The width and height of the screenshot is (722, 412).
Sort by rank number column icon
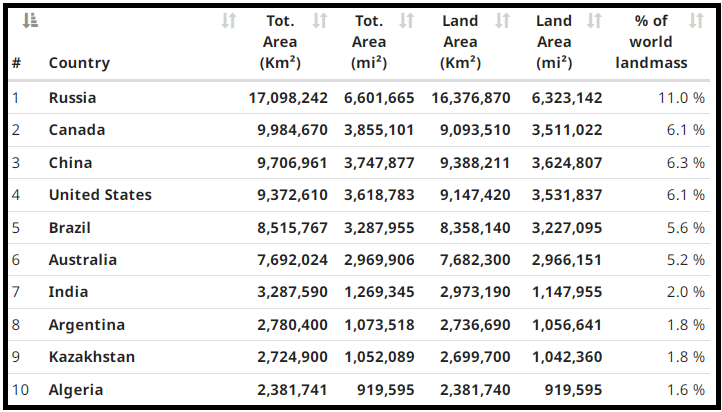point(30,20)
